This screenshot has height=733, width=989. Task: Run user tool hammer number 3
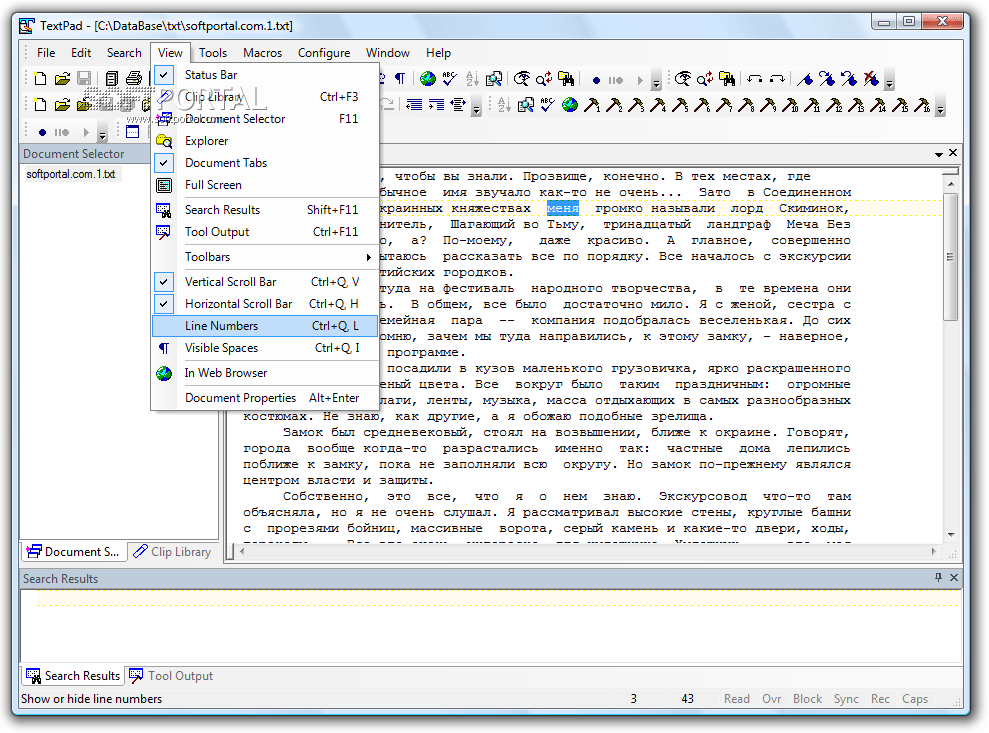click(636, 105)
